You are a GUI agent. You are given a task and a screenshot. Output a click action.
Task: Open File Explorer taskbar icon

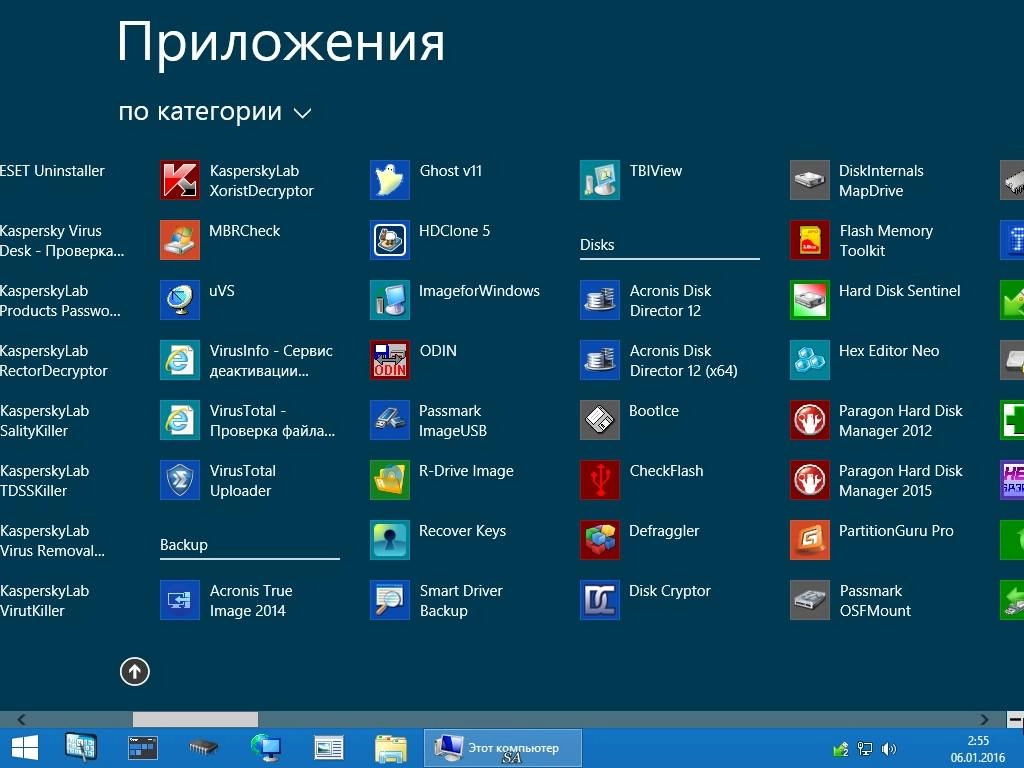point(391,748)
